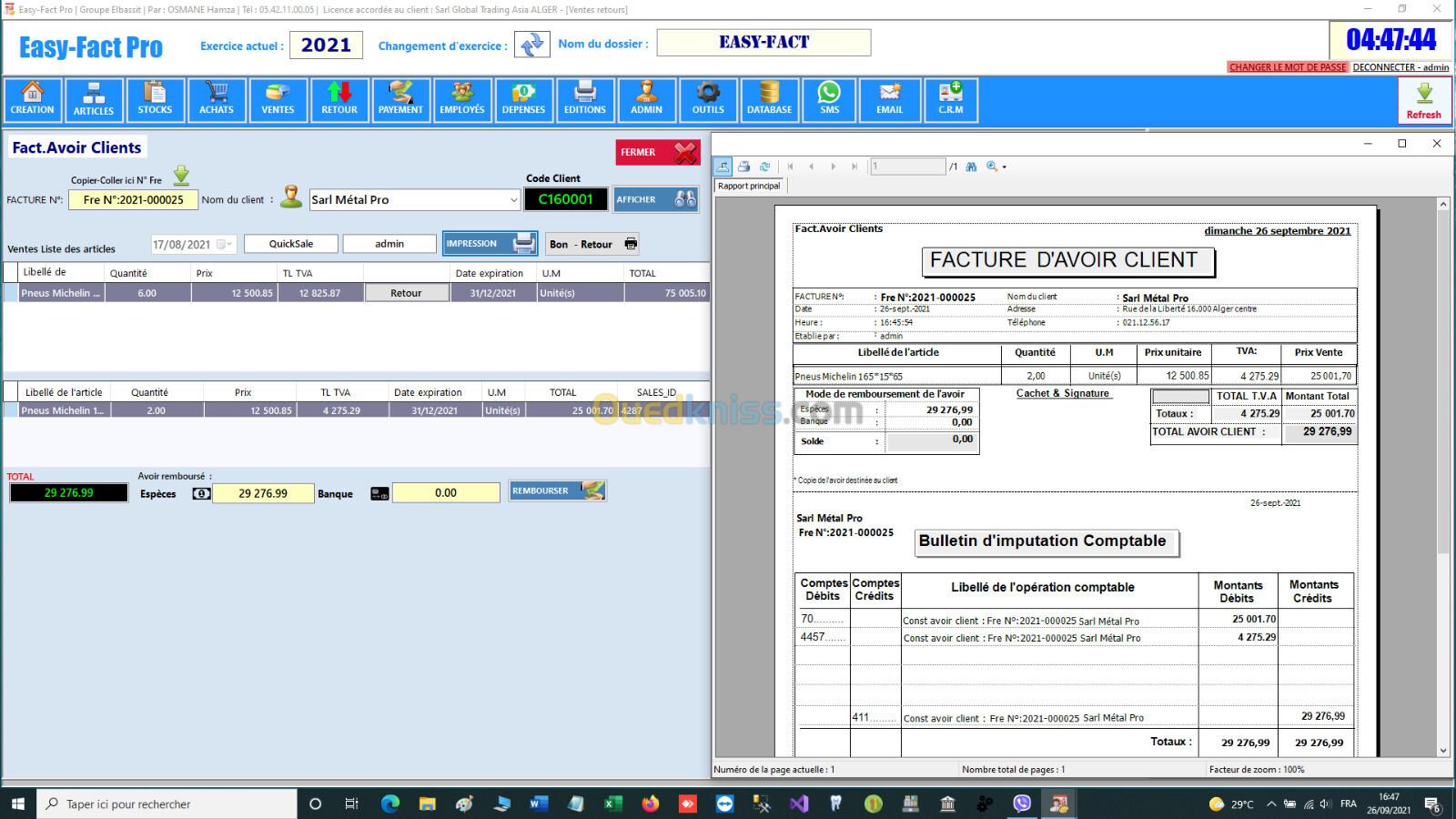Image resolution: width=1456 pixels, height=819 pixels.
Task: Open the SMS WhatsApp tool
Action: point(829,99)
